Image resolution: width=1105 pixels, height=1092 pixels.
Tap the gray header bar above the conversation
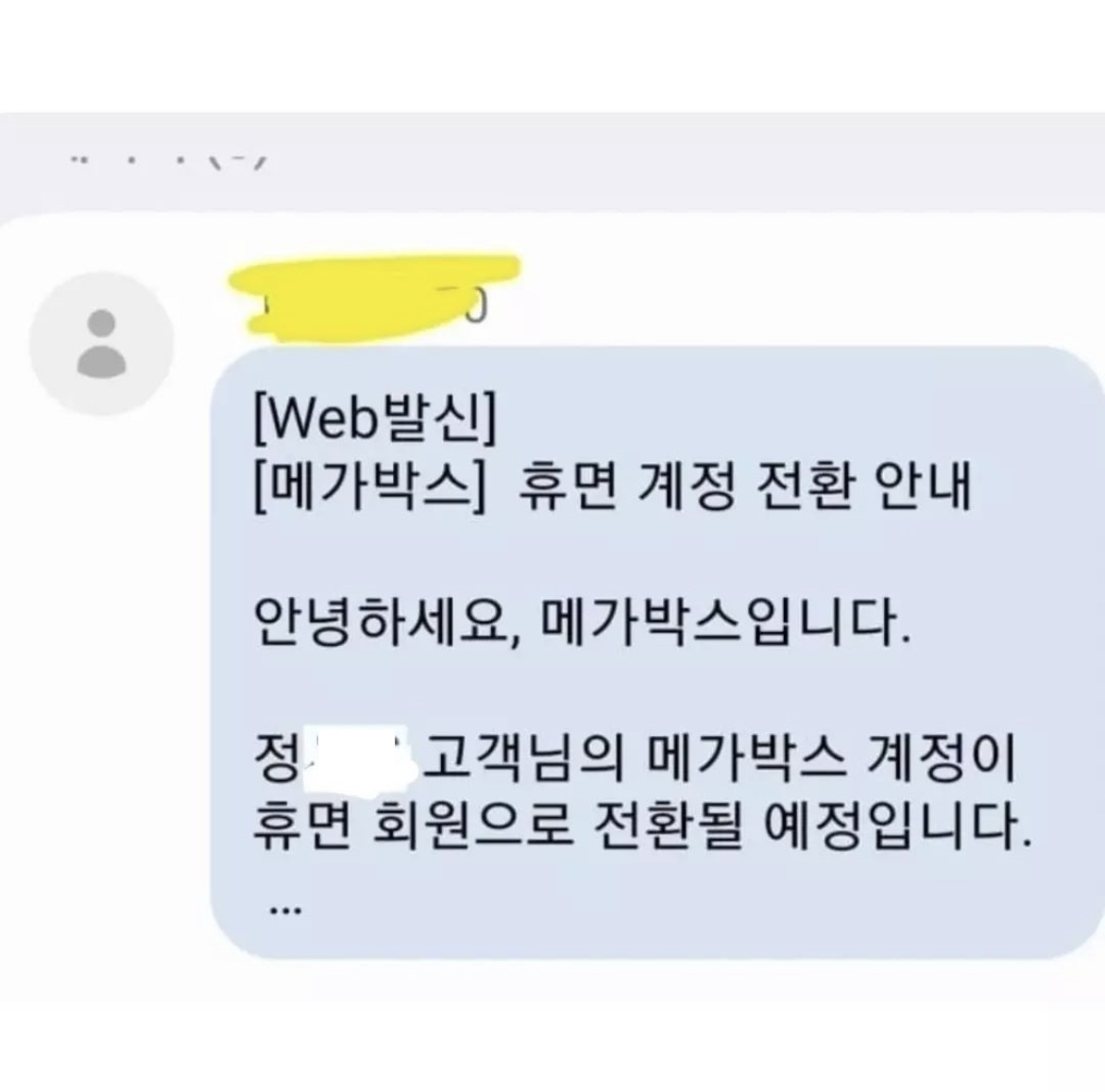(552, 162)
